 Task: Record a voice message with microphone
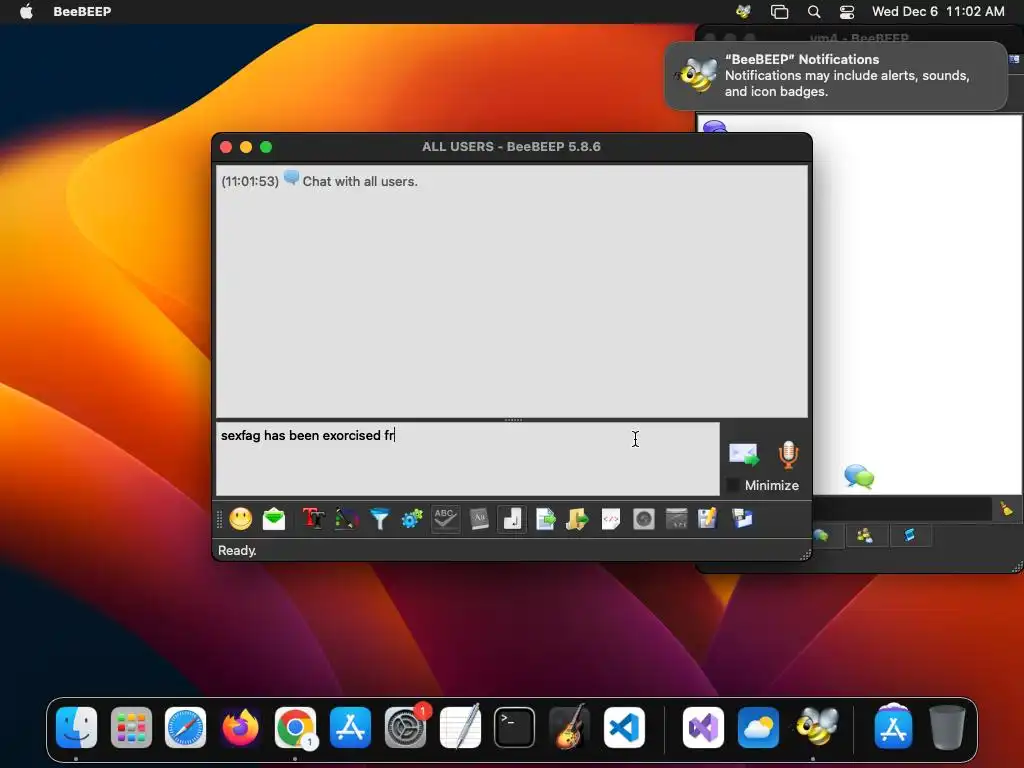788,455
